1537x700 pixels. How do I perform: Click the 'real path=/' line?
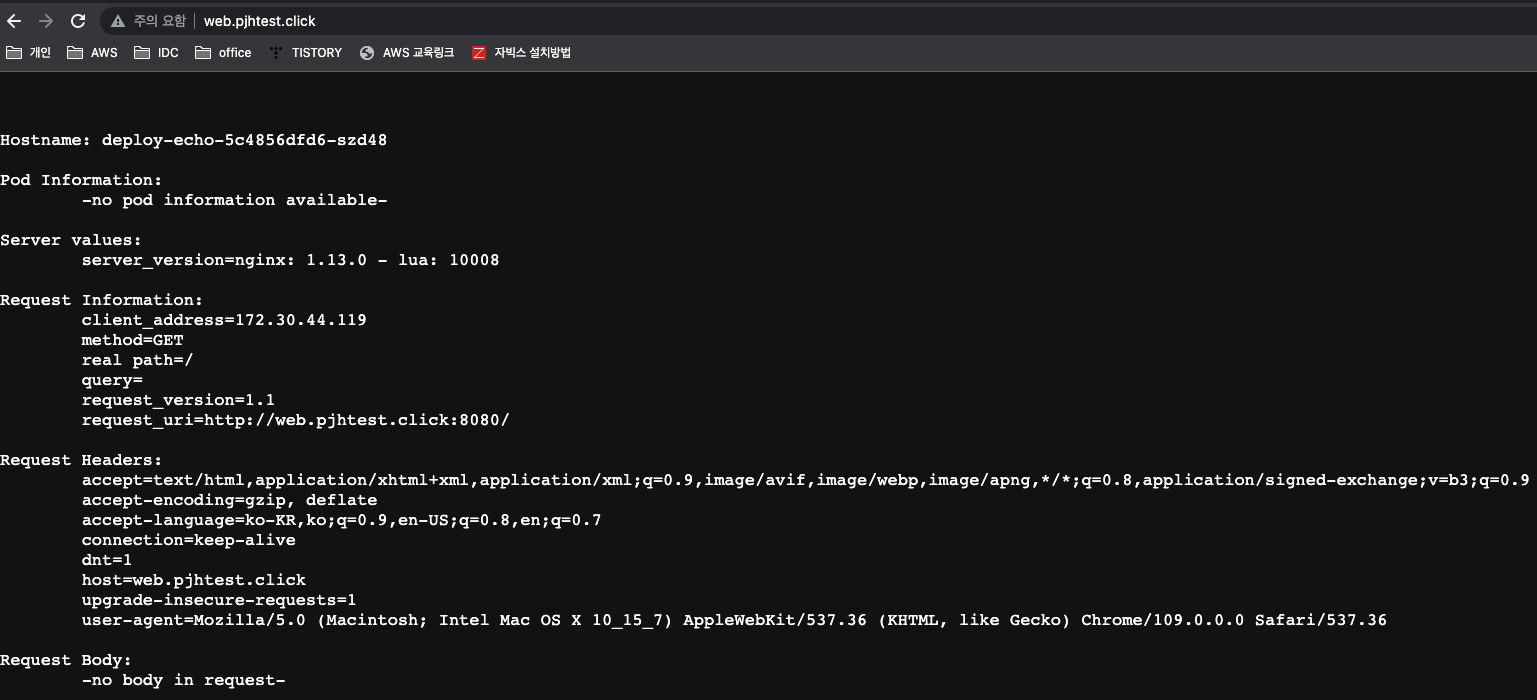(x=138, y=360)
